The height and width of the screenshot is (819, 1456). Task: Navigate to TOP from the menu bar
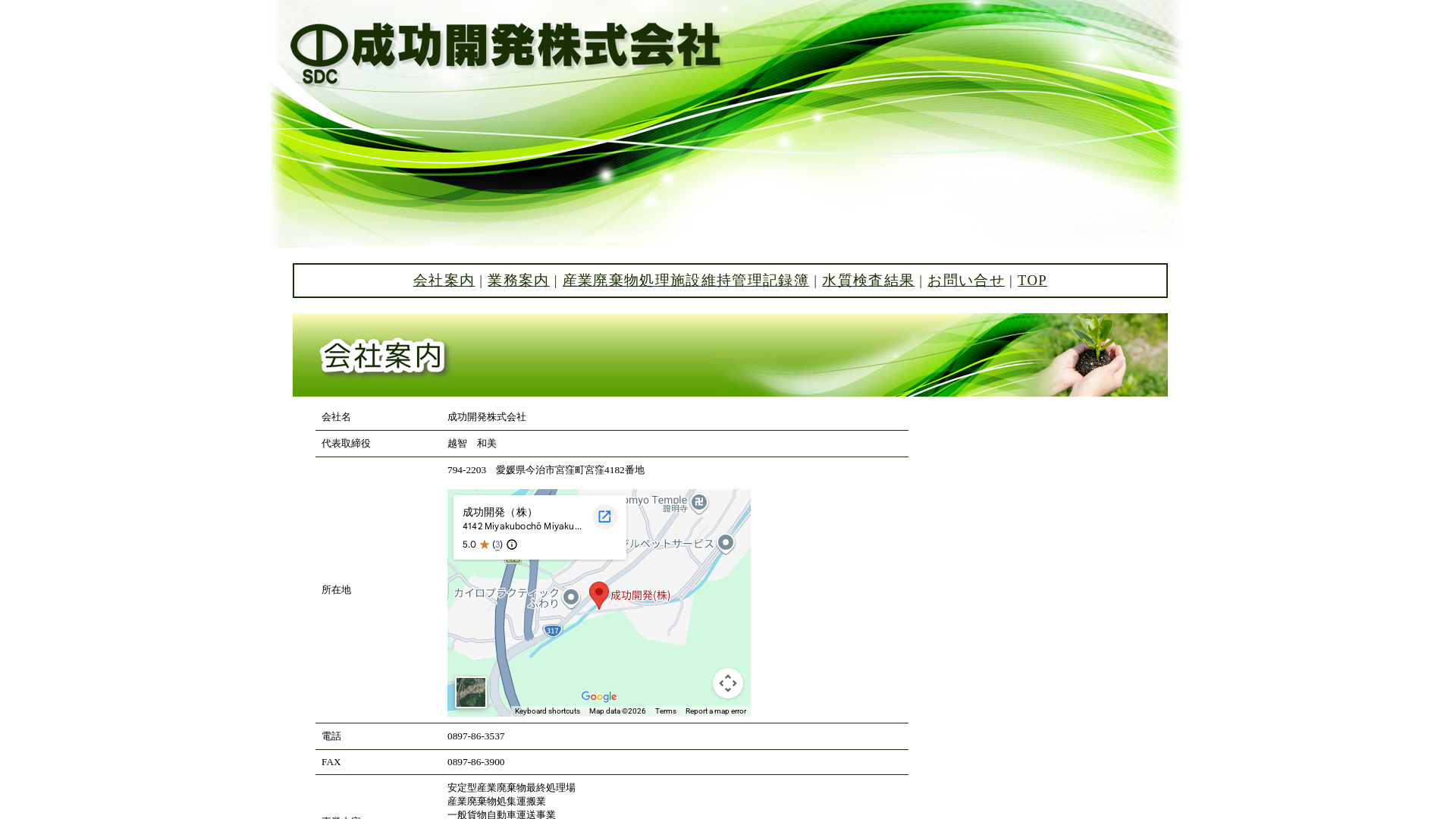coord(1032,281)
